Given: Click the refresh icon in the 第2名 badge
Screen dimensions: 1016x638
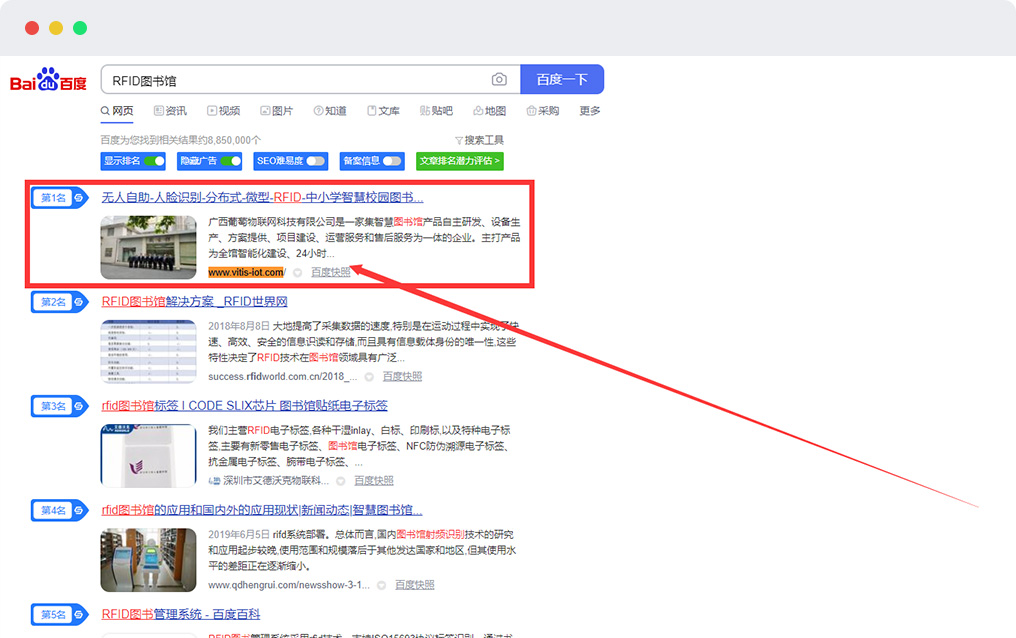Looking at the screenshot, I should coord(79,302).
